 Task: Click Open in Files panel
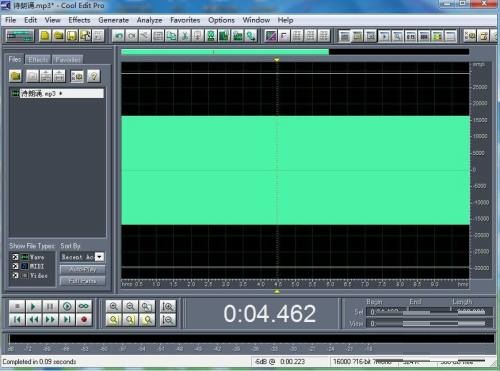click(x=15, y=76)
